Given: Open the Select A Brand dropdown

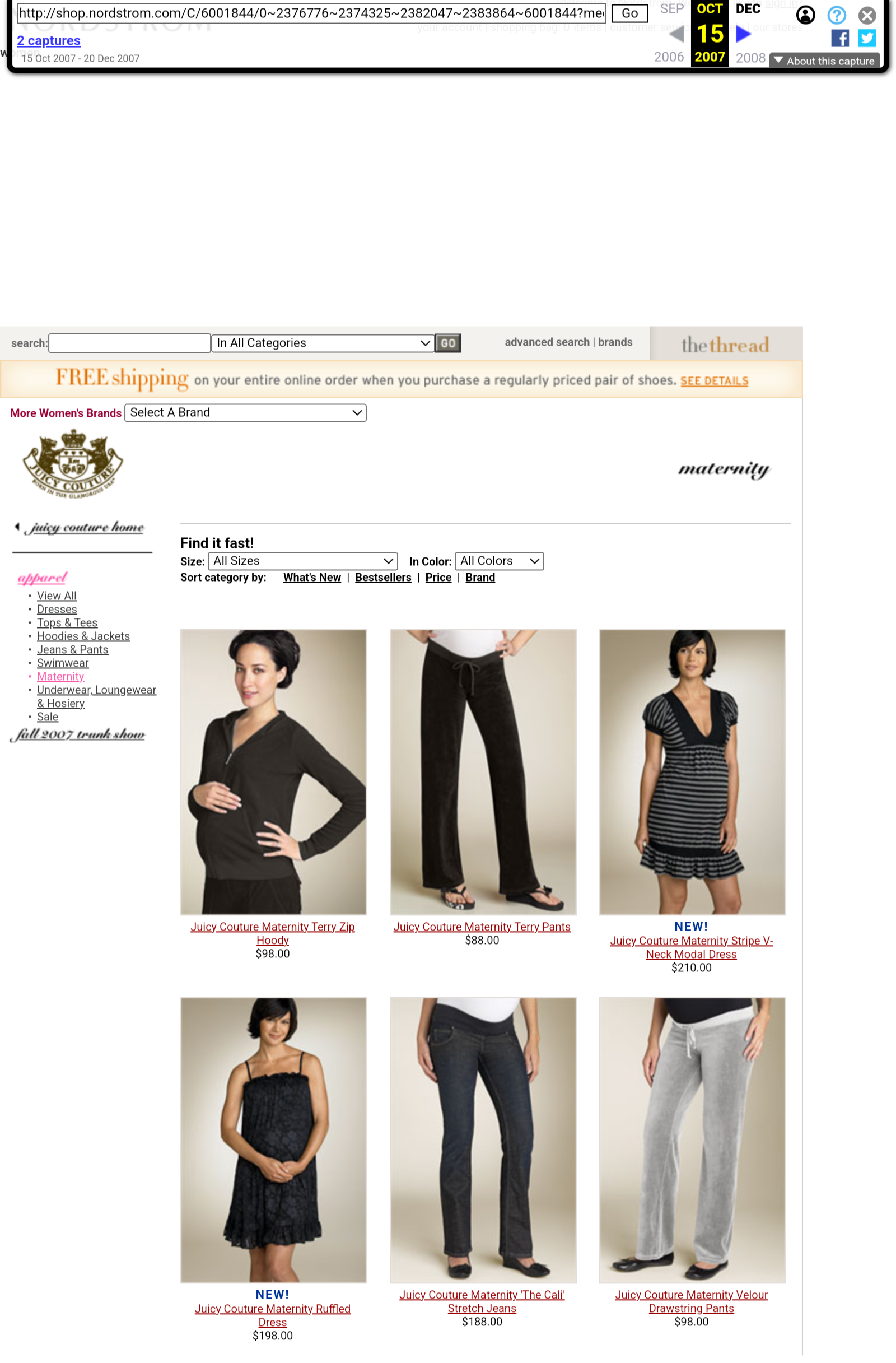Looking at the screenshot, I should coord(246,413).
